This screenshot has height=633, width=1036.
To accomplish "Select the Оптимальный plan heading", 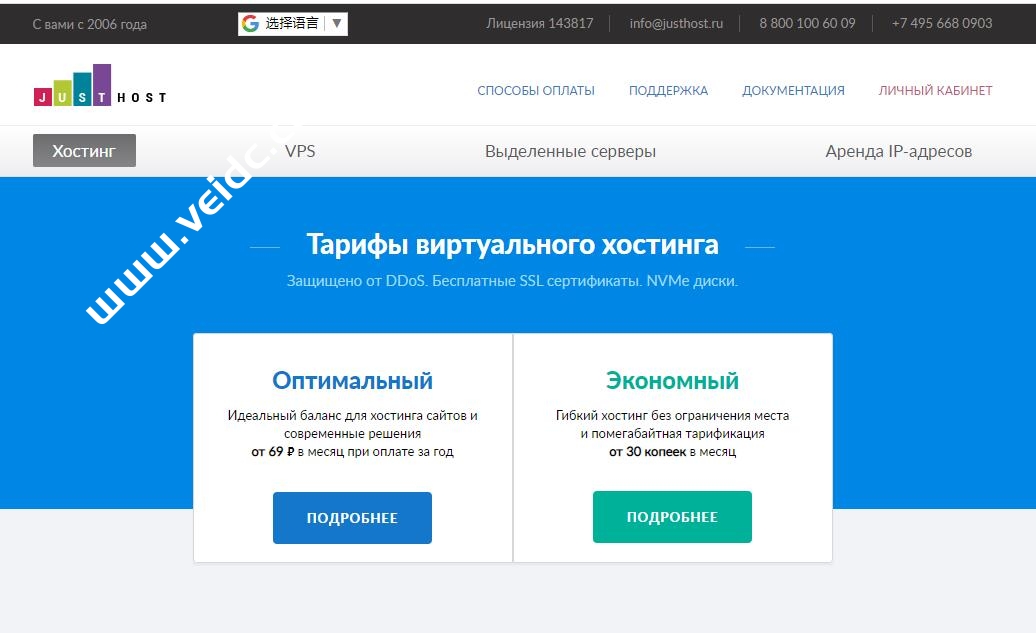I will click(352, 380).
